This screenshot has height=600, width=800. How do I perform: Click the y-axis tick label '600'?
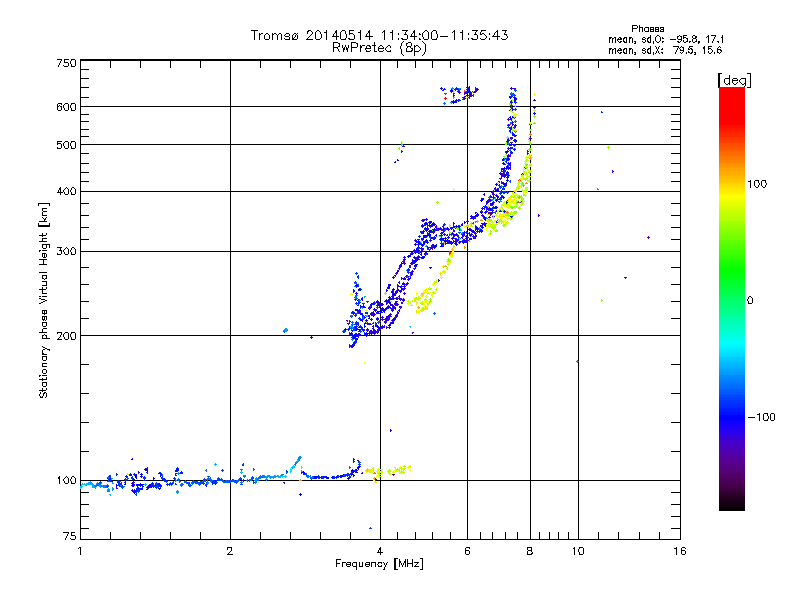[66, 107]
